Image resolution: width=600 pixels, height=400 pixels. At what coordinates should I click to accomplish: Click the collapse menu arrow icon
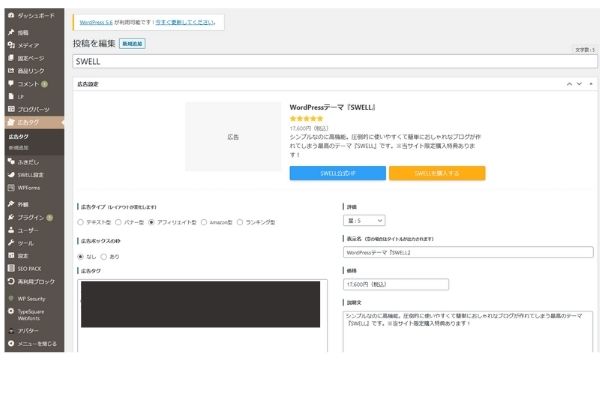pyautogui.click(x=11, y=343)
